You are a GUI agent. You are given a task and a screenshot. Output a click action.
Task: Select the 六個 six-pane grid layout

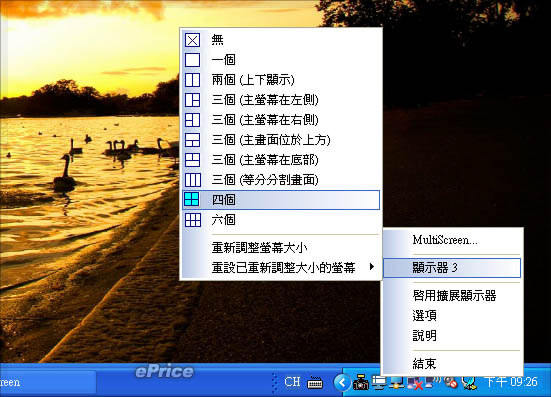281,220
